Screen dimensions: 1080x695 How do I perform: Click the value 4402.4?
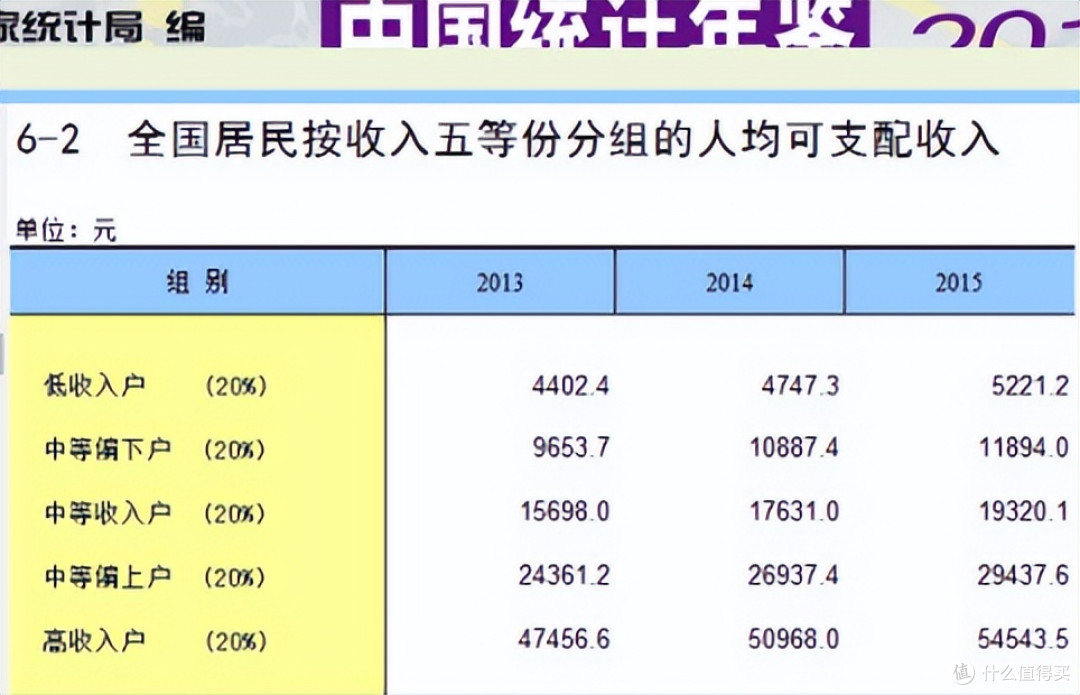570,385
